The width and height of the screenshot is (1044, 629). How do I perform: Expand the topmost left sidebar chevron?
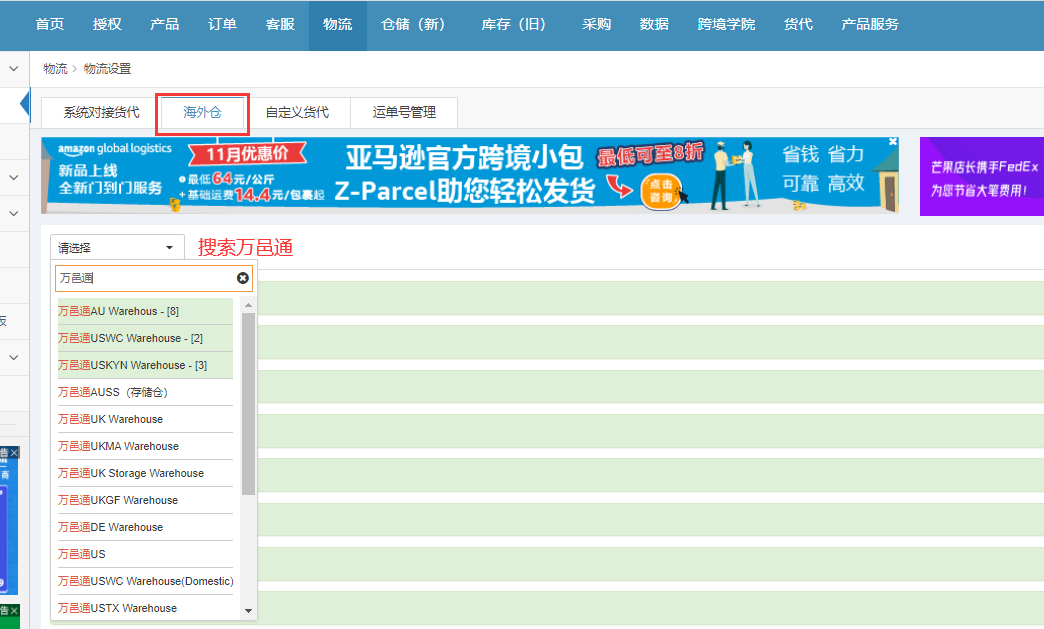[14, 69]
